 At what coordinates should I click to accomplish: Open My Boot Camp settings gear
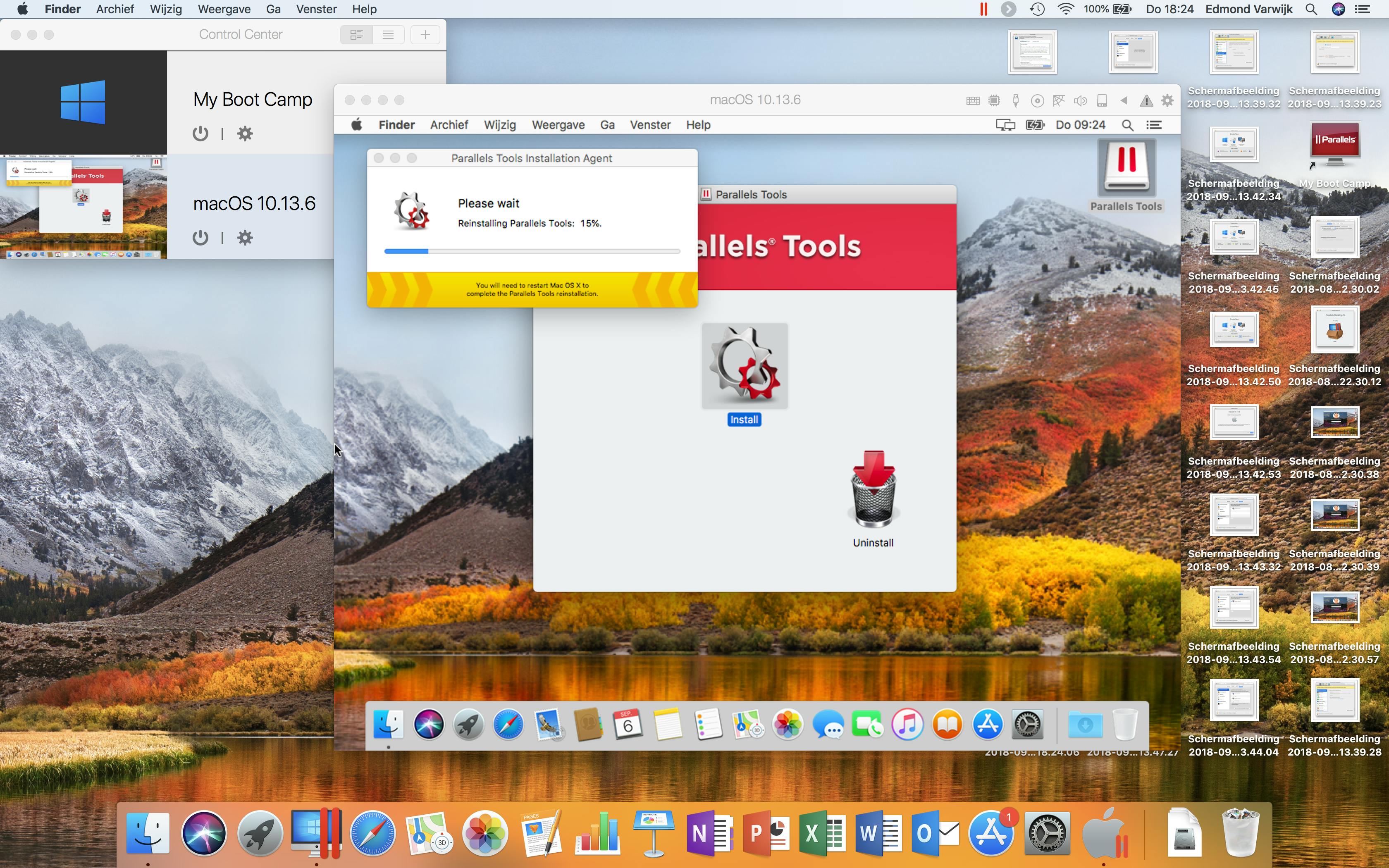245,134
